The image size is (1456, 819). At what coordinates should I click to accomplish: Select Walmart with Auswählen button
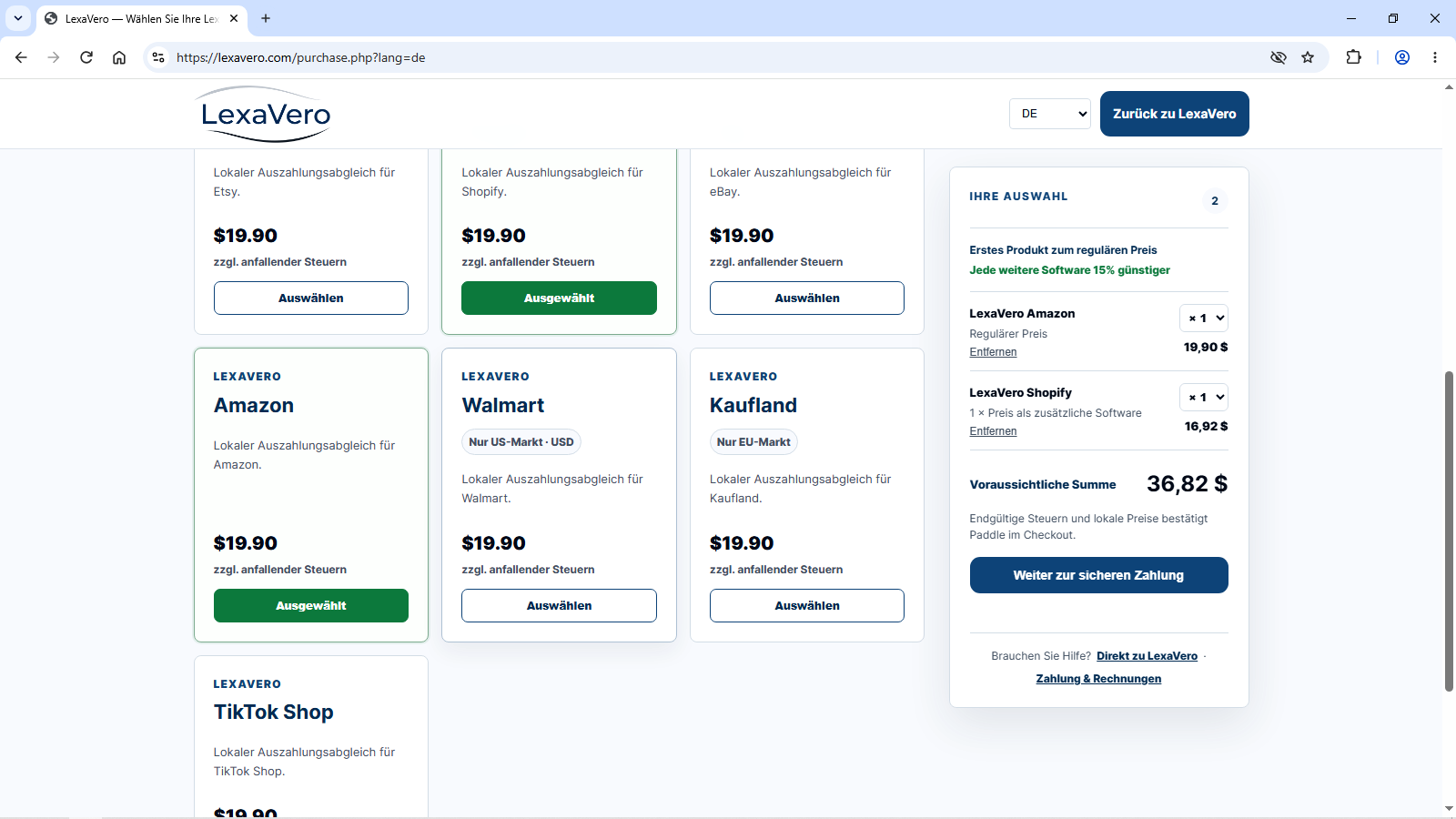click(x=559, y=605)
